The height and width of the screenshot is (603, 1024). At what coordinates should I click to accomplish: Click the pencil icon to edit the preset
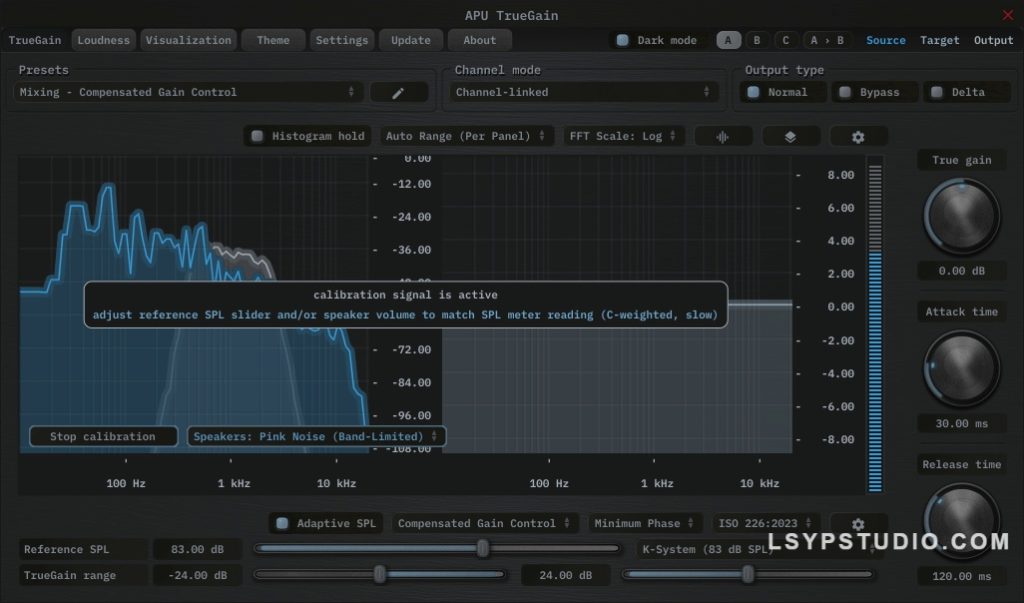click(399, 91)
